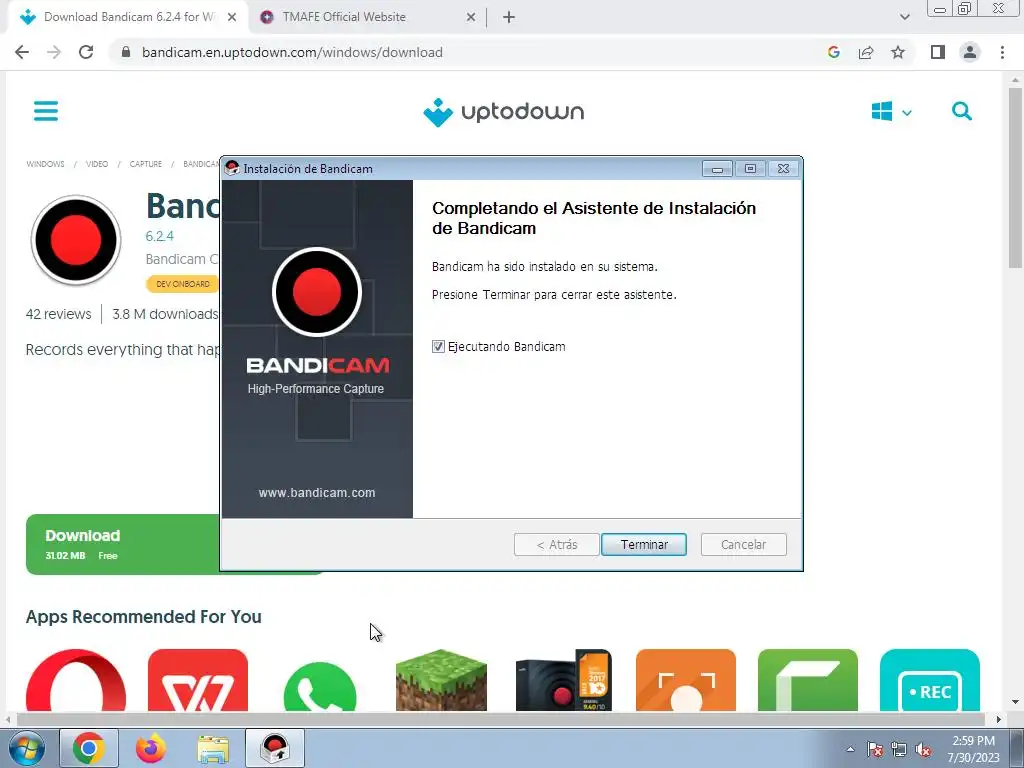Open Chrome's three-dot menu
The width and height of the screenshot is (1024, 768).
1002,52
